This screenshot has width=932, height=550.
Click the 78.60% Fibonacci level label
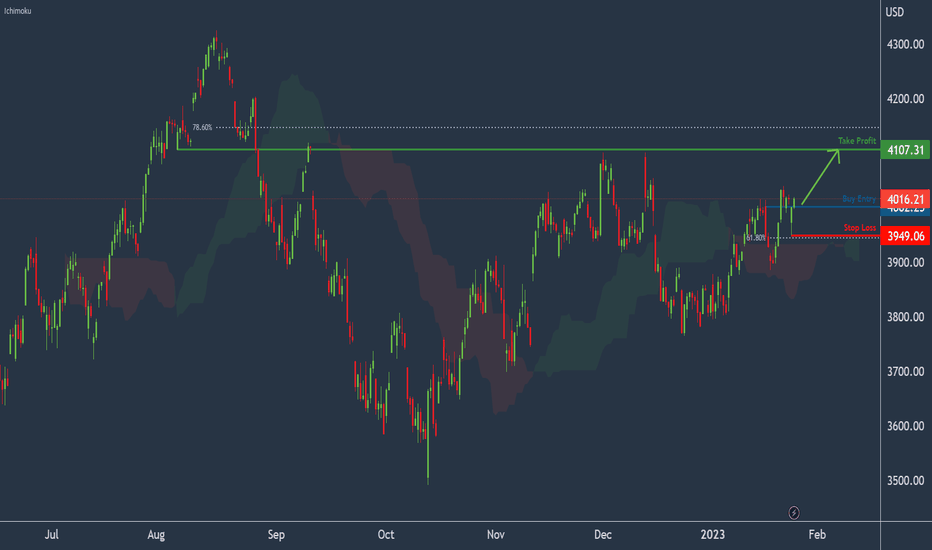click(x=202, y=127)
